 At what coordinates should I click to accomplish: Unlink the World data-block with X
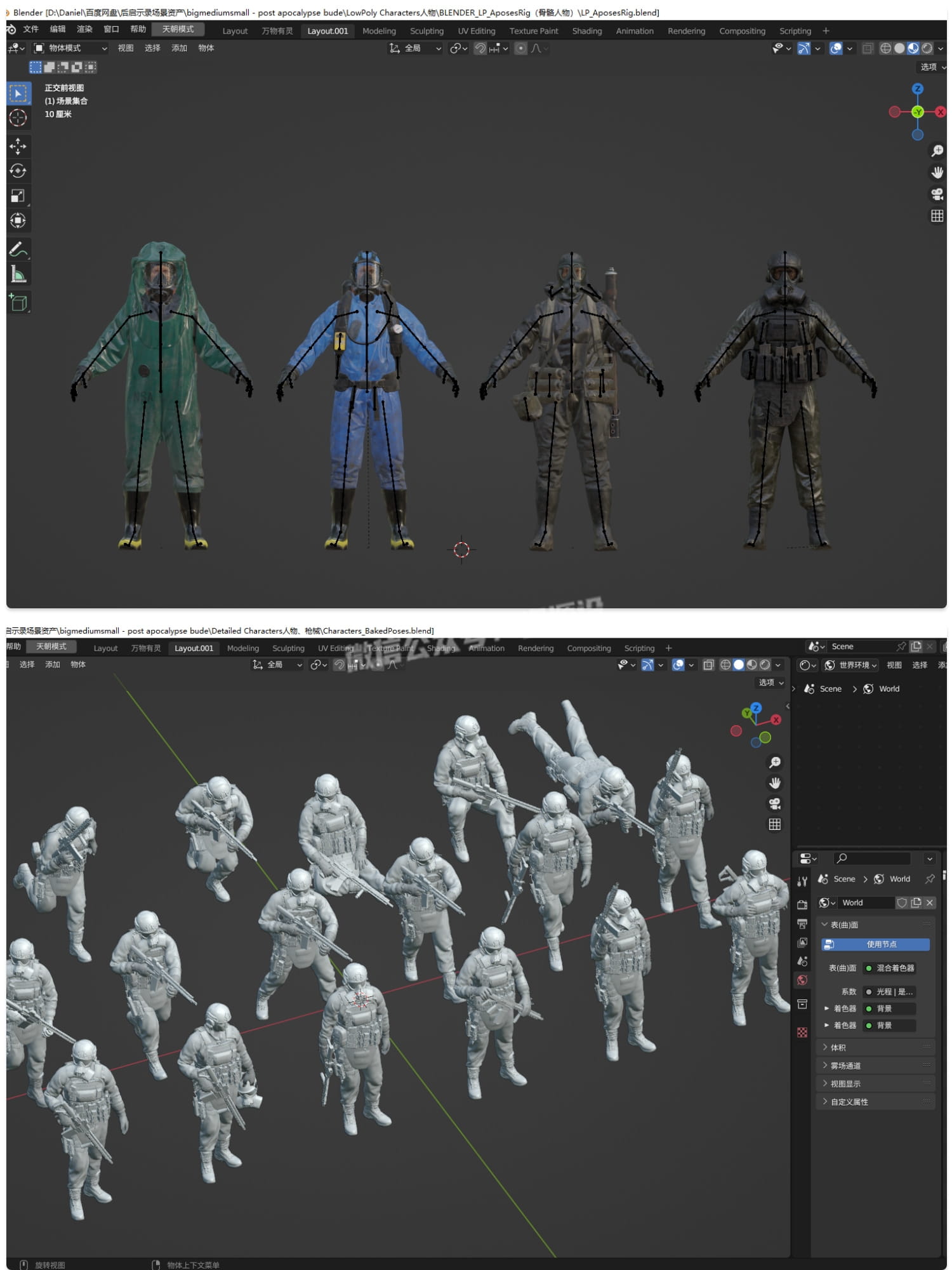point(930,902)
